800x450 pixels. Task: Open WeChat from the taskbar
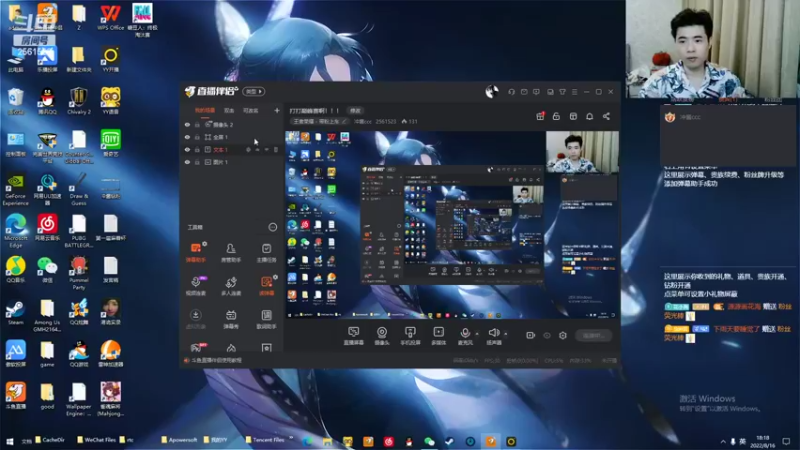429,441
